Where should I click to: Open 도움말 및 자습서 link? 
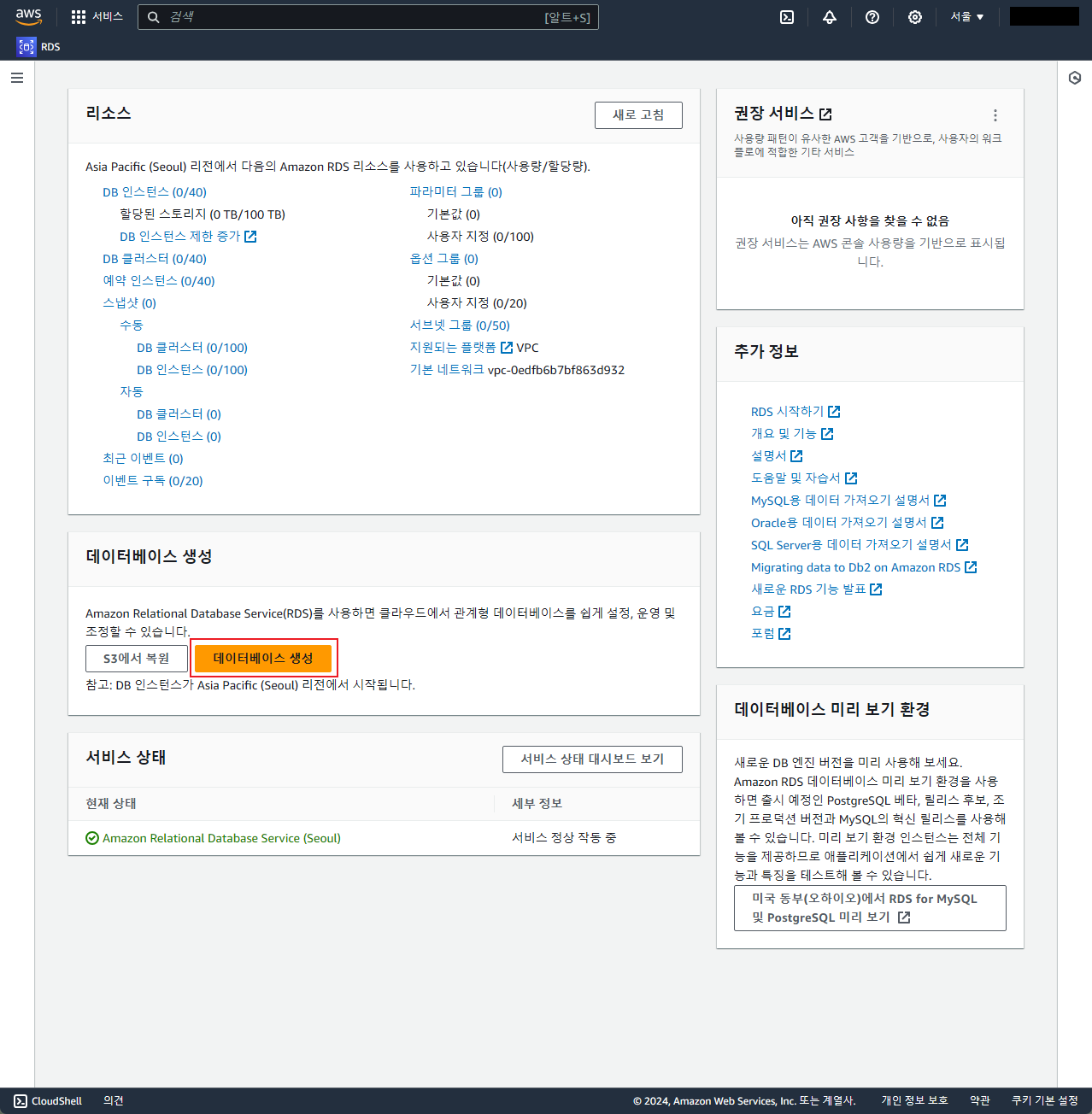[x=796, y=478]
